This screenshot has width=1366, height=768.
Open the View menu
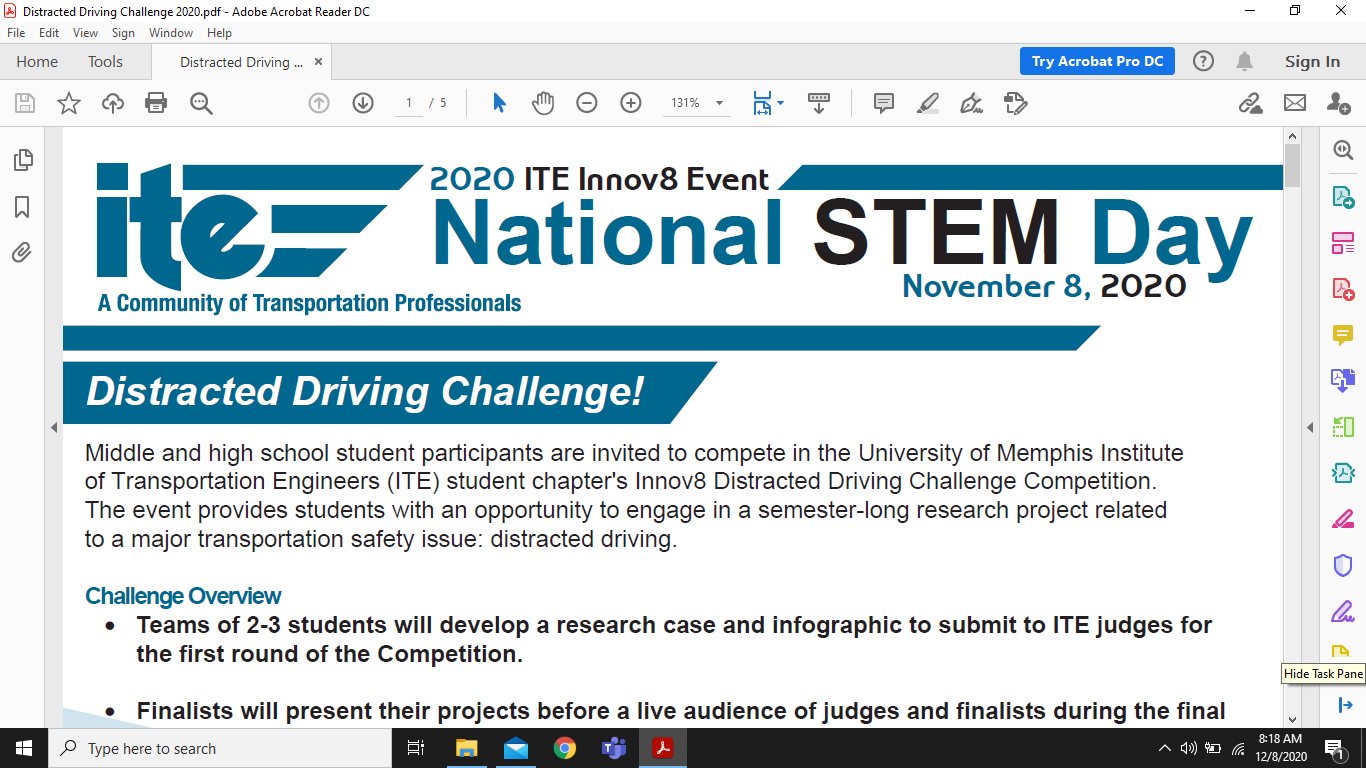click(x=86, y=33)
